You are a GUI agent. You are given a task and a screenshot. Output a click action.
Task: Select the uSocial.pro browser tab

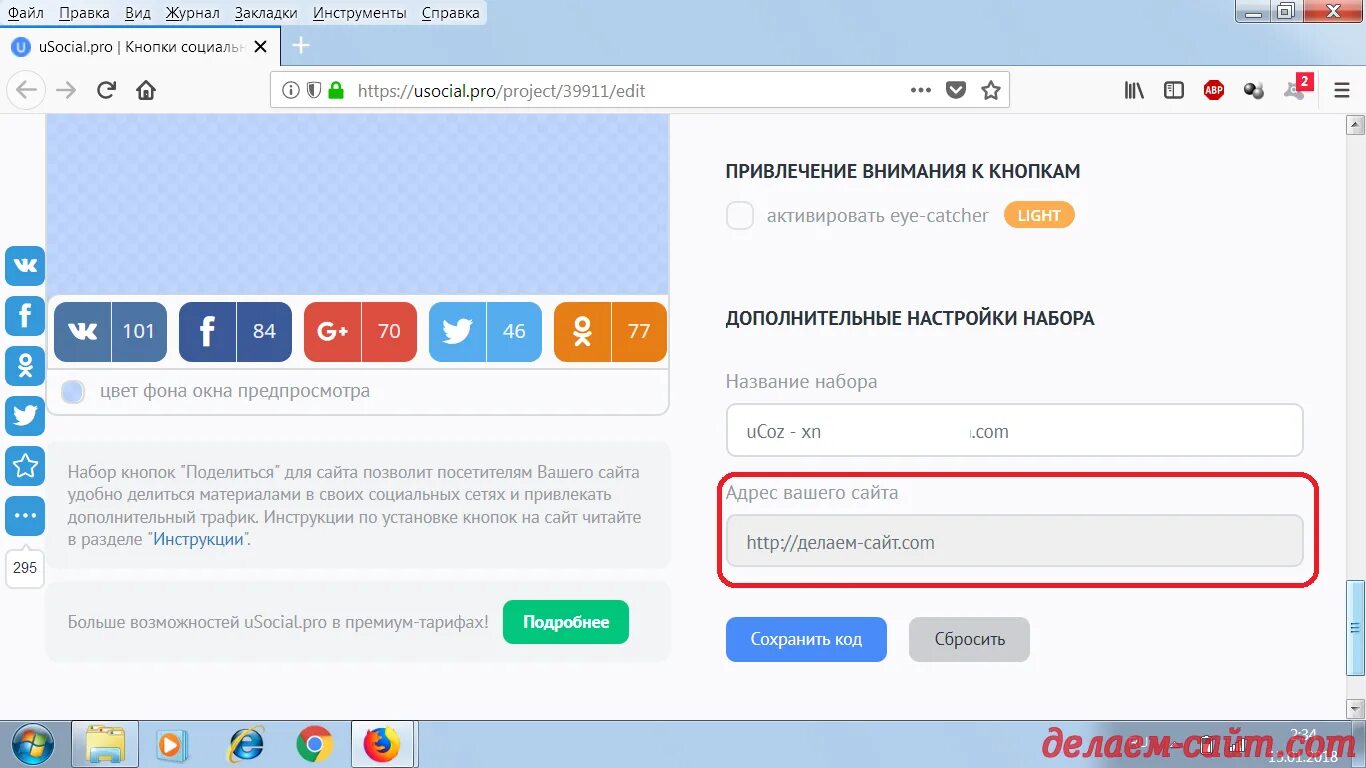coord(140,46)
